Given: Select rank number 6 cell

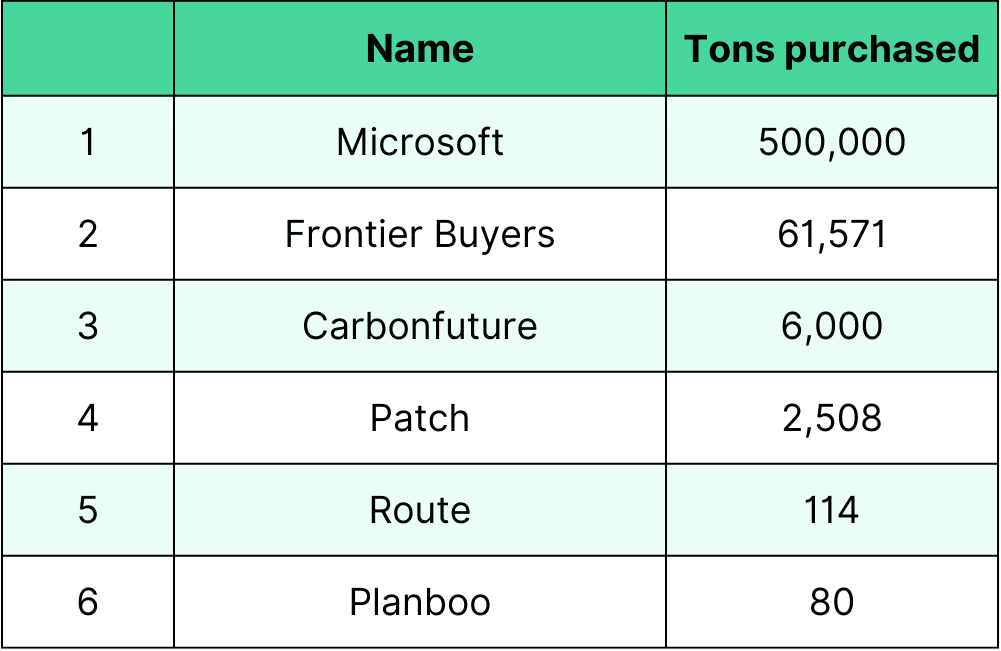Looking at the screenshot, I should click(88, 602).
